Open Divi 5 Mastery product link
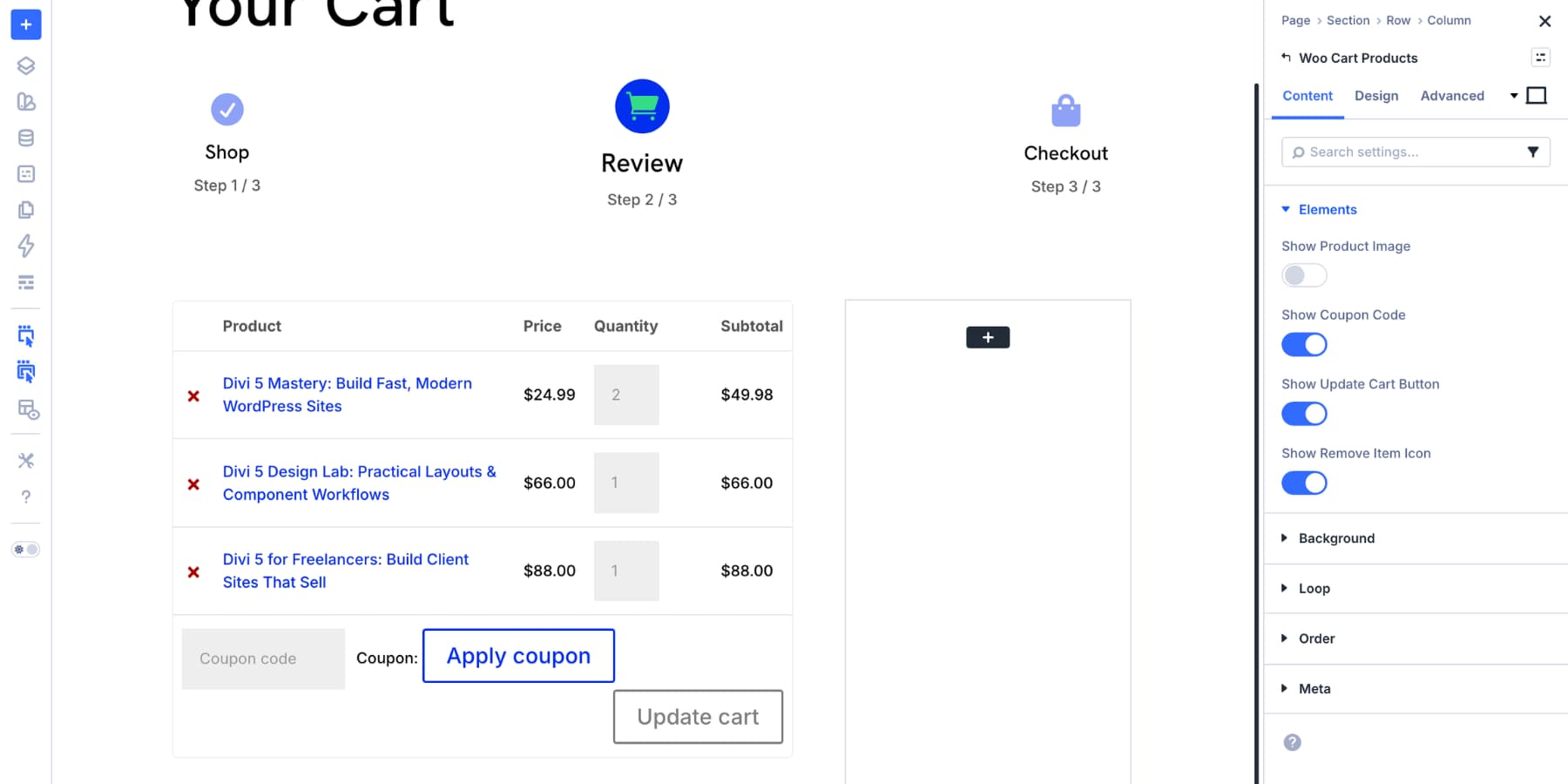1568x784 pixels. (348, 395)
